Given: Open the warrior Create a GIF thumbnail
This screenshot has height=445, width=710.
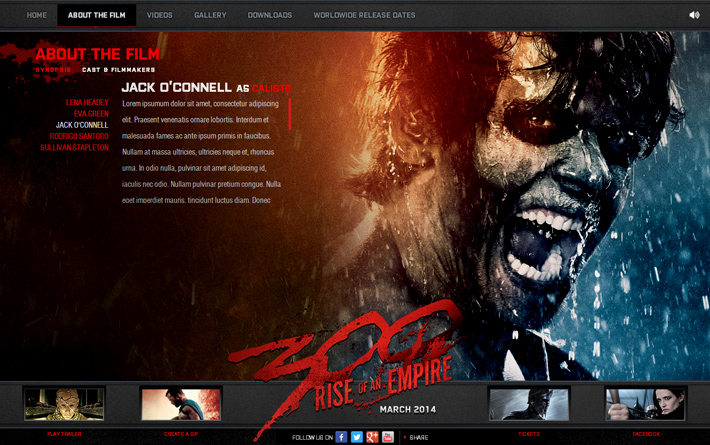Looking at the screenshot, I should [x=181, y=404].
